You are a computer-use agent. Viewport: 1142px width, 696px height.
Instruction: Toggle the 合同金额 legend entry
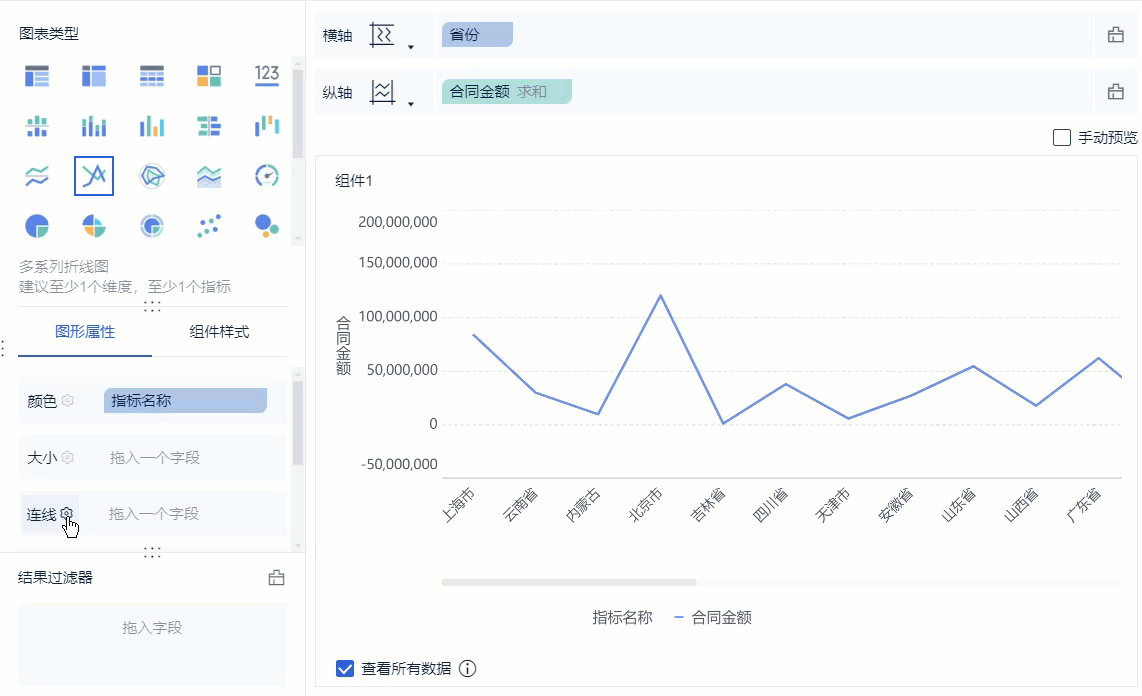(720, 618)
